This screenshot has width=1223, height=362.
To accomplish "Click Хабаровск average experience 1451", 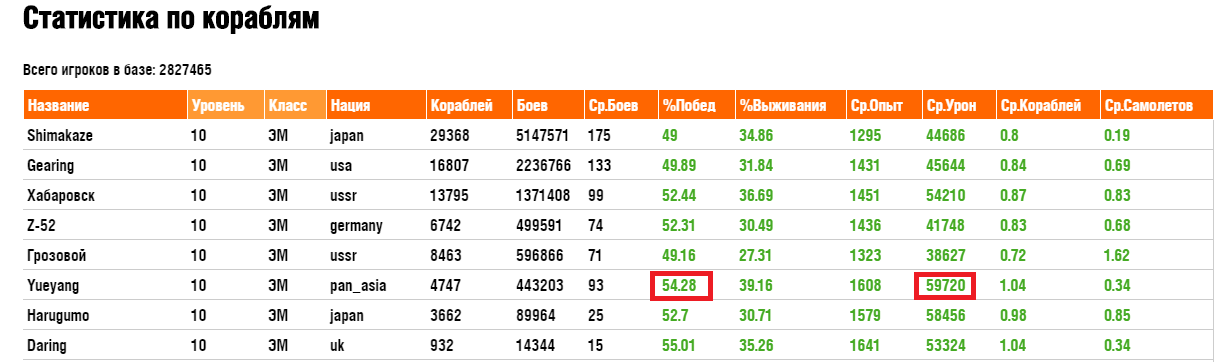I will click(x=866, y=195).
